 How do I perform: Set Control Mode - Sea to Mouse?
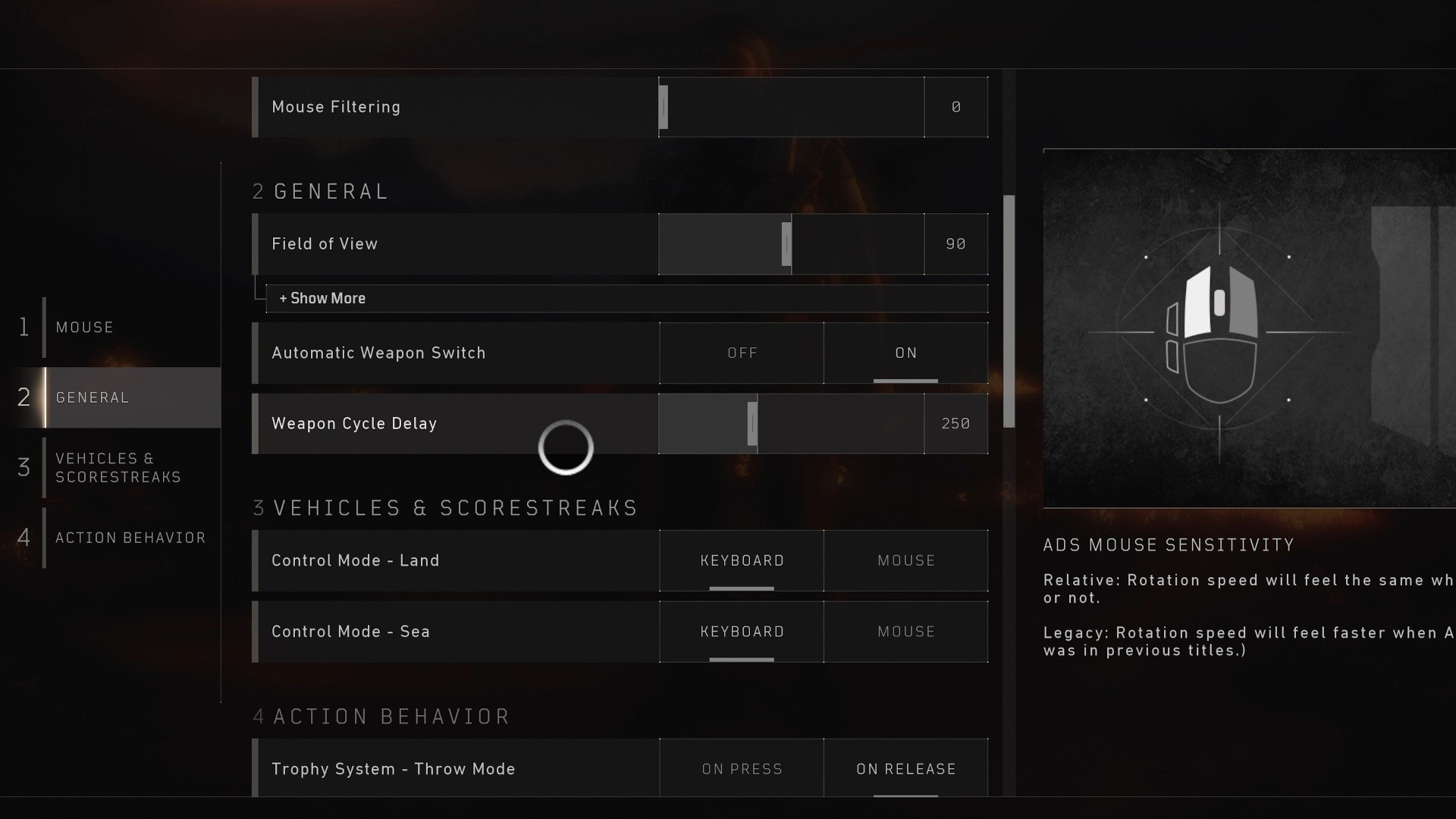[905, 632]
